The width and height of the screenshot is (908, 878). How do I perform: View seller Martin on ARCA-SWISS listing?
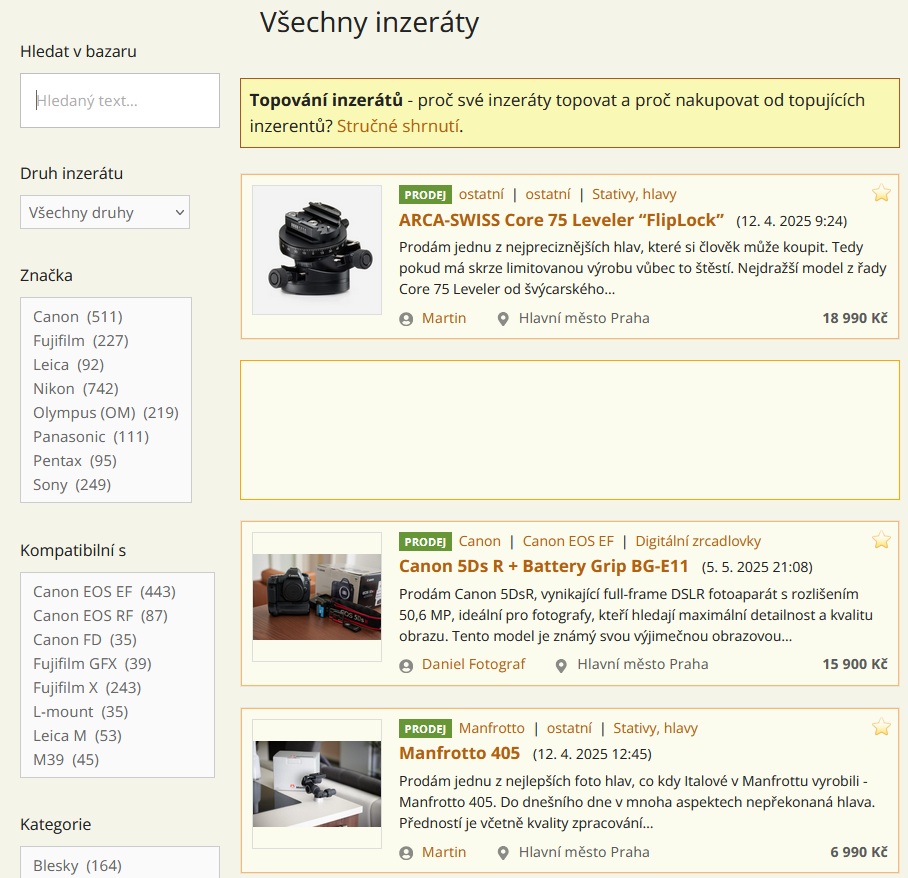[444, 318]
